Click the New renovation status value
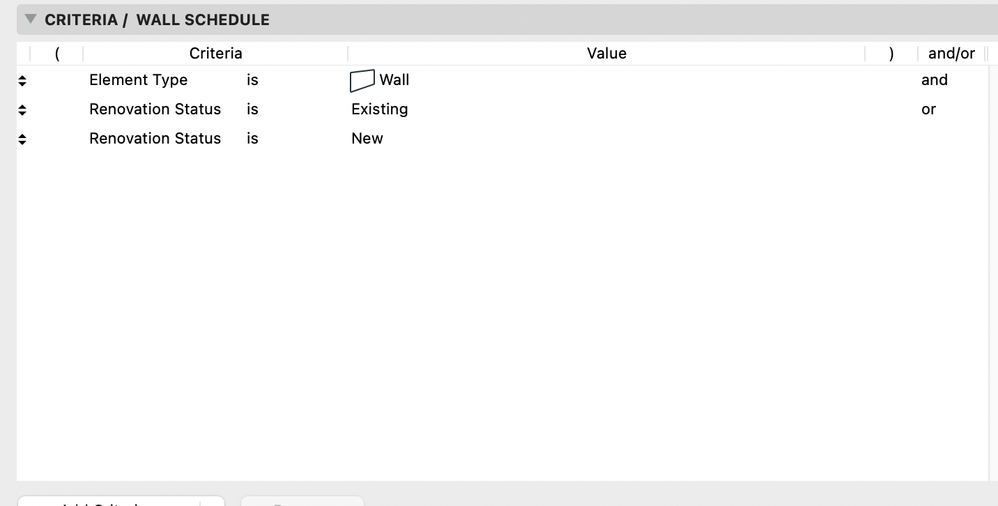The height and width of the screenshot is (506, 998). [367, 138]
